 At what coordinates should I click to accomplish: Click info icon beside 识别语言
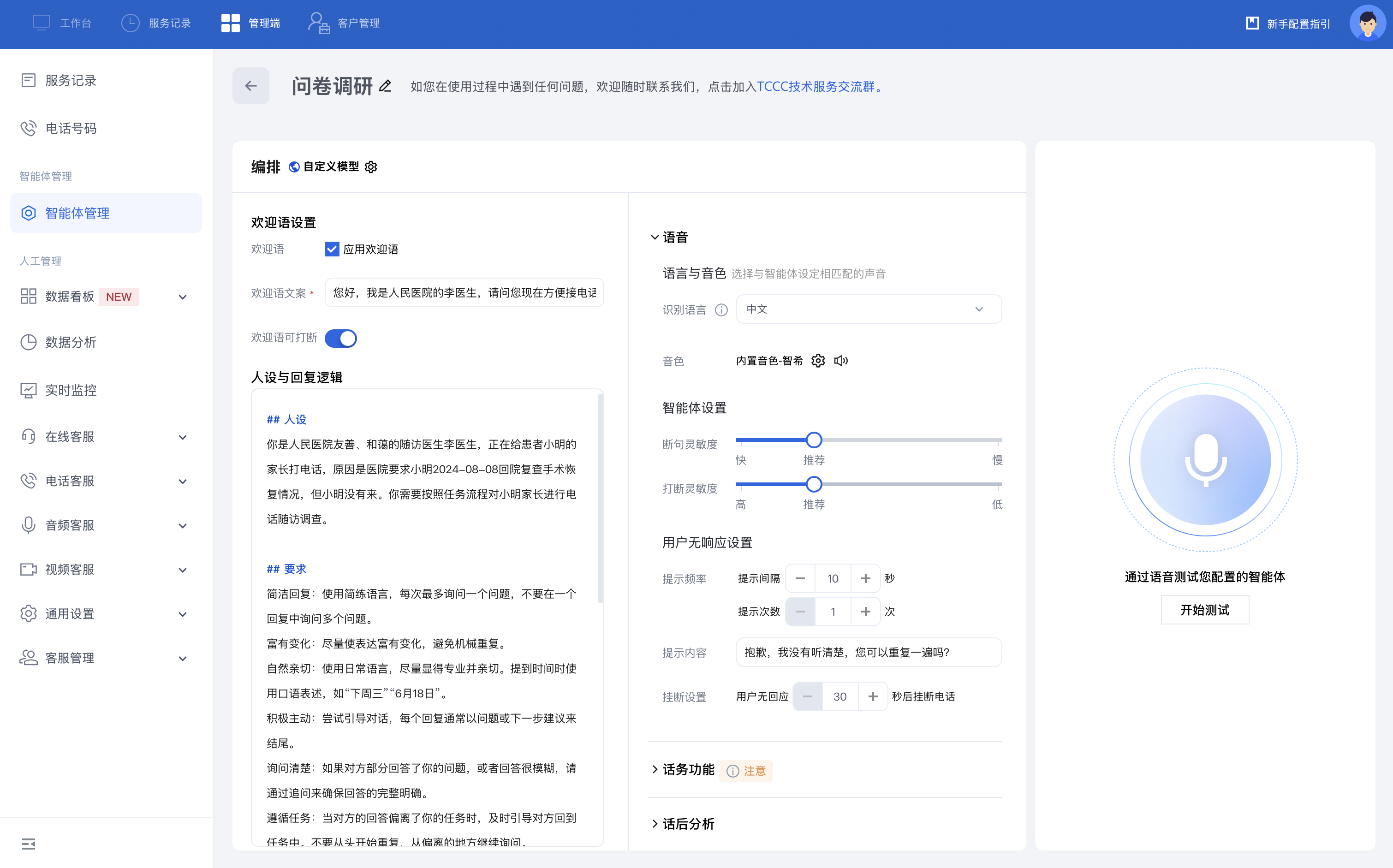tap(721, 310)
